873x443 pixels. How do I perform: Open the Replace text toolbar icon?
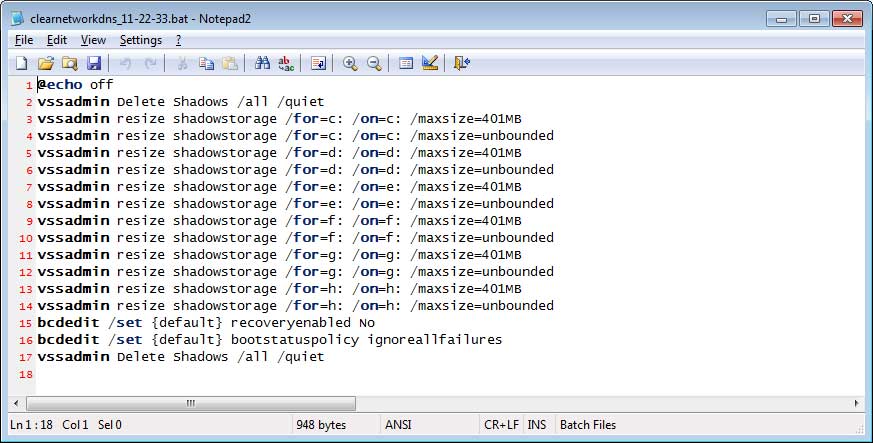click(286, 63)
